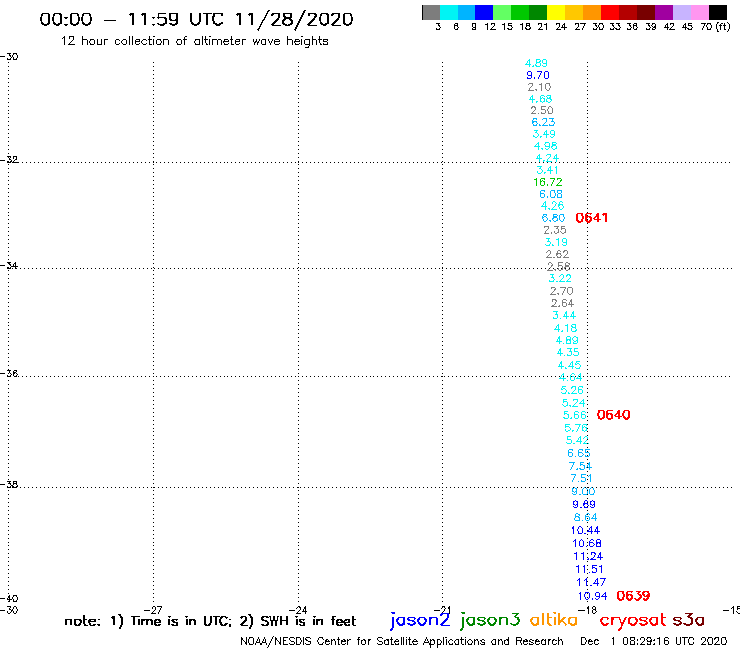740x650 pixels.
Task: Select the 6.23 wave height reading
Action: pos(543,122)
